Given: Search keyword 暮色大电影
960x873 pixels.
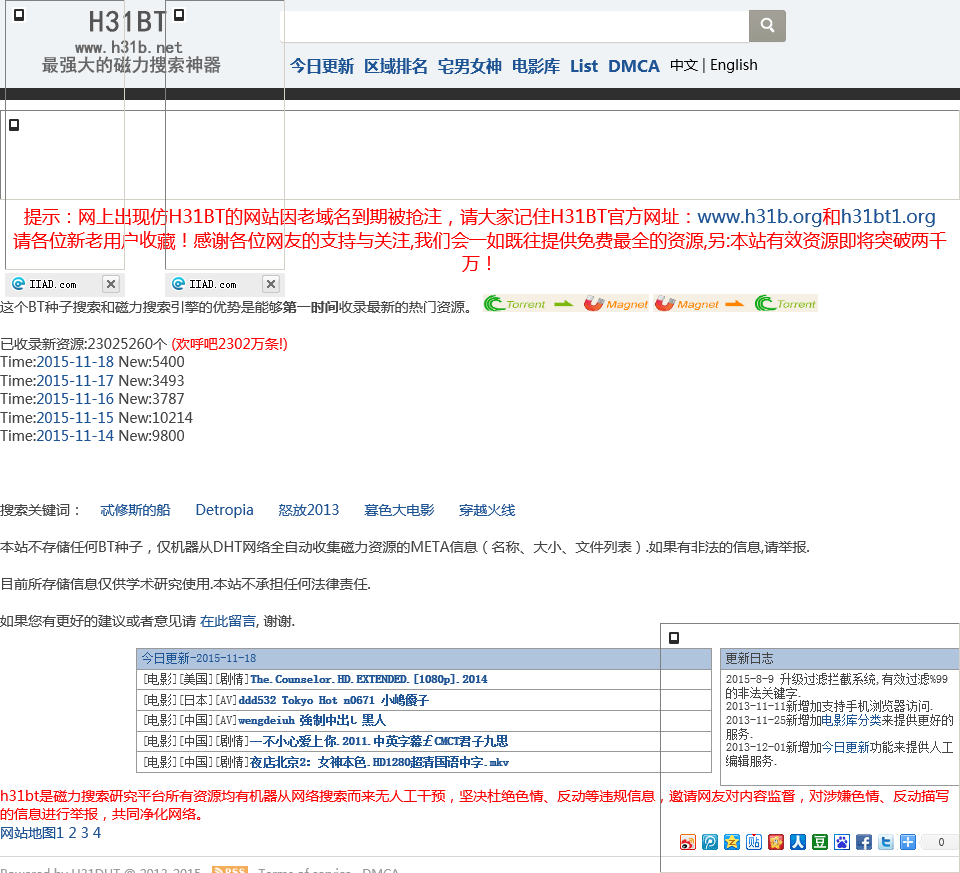Looking at the screenshot, I should click(x=399, y=510).
